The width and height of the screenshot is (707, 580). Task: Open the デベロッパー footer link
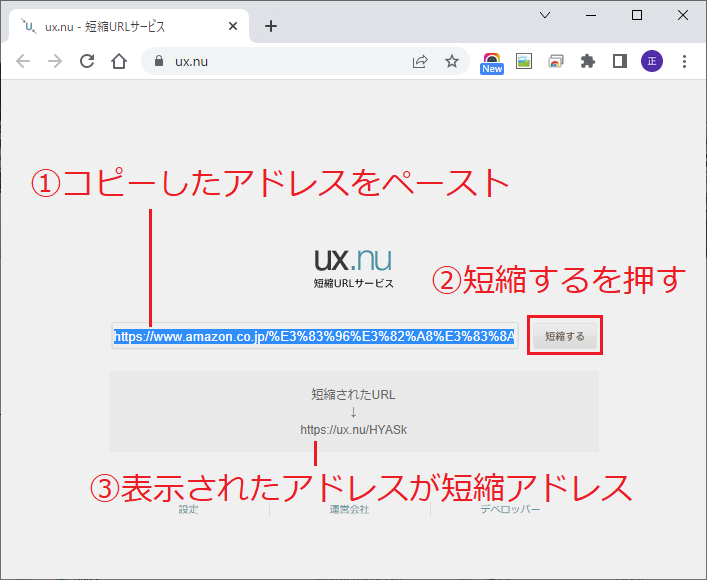[x=510, y=510]
